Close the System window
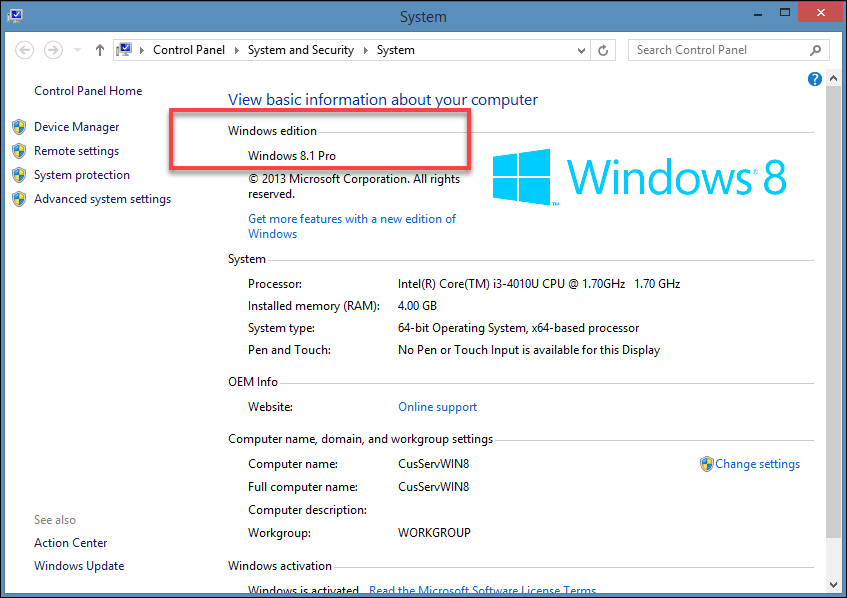This screenshot has height=598, width=847. point(821,12)
